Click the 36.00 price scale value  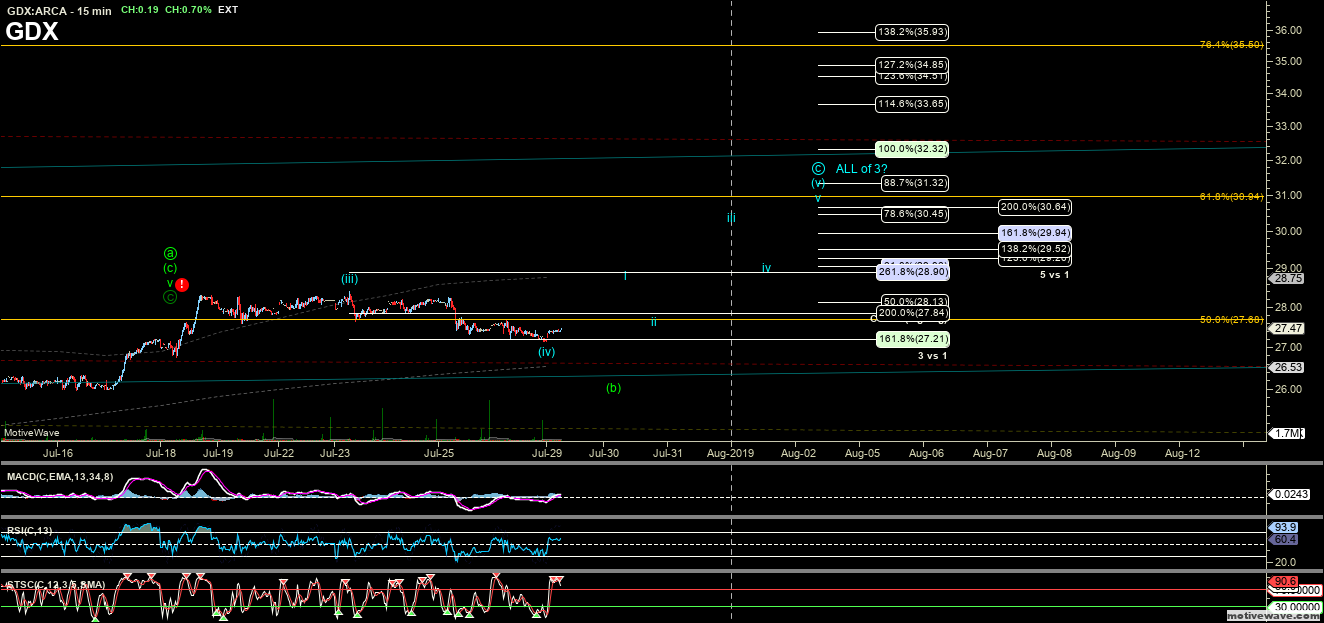[1289, 30]
